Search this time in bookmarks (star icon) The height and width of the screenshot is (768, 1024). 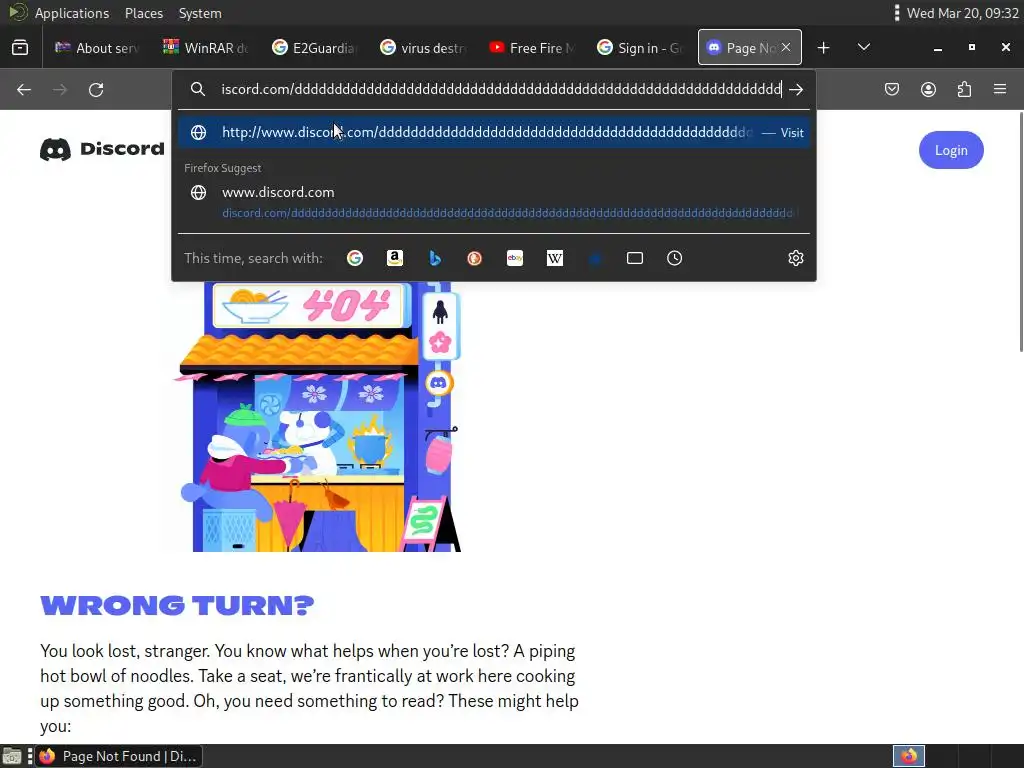coord(595,258)
